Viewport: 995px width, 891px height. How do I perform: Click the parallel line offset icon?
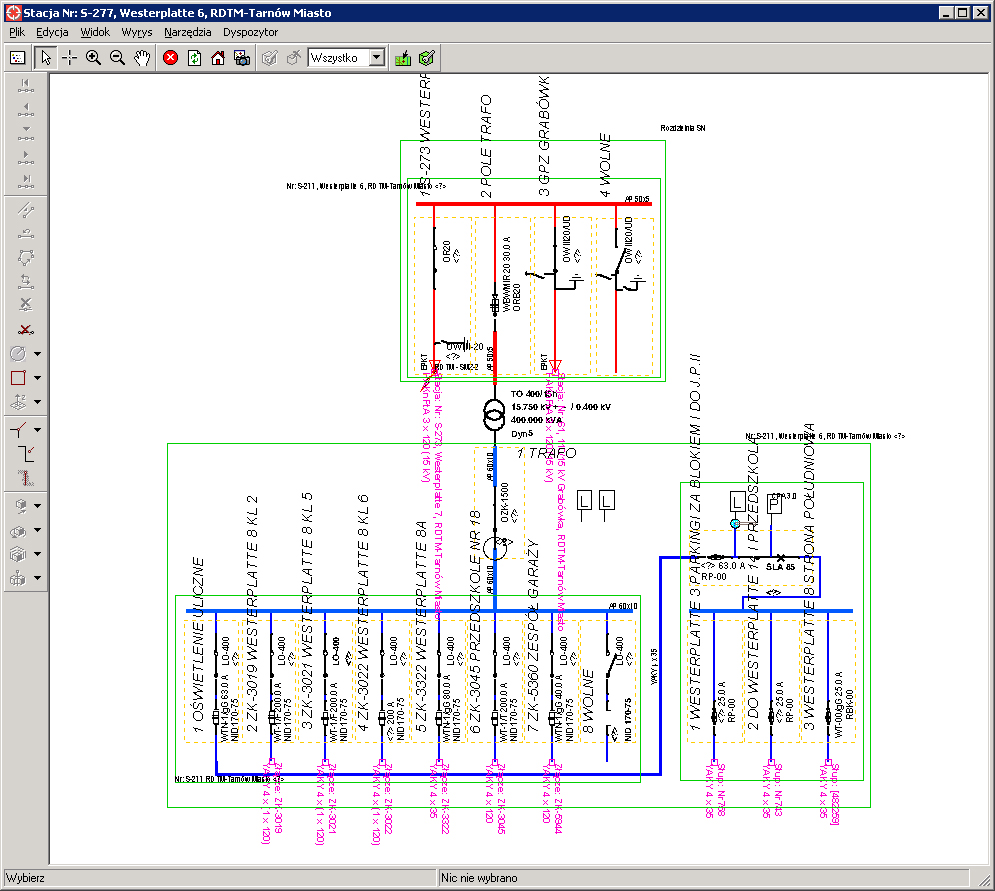tap(25, 210)
